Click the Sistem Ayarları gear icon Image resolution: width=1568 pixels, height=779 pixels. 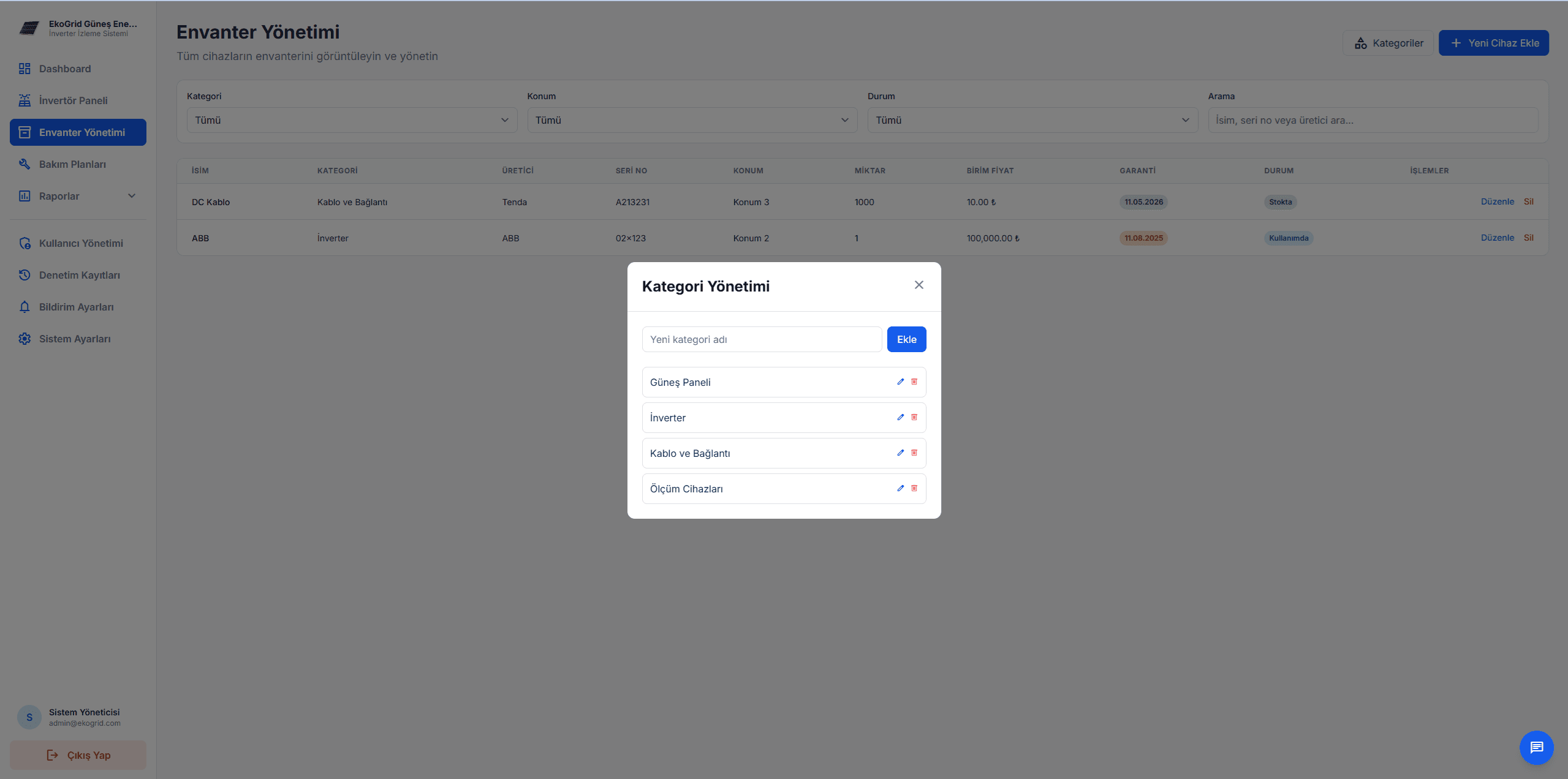tap(25, 339)
